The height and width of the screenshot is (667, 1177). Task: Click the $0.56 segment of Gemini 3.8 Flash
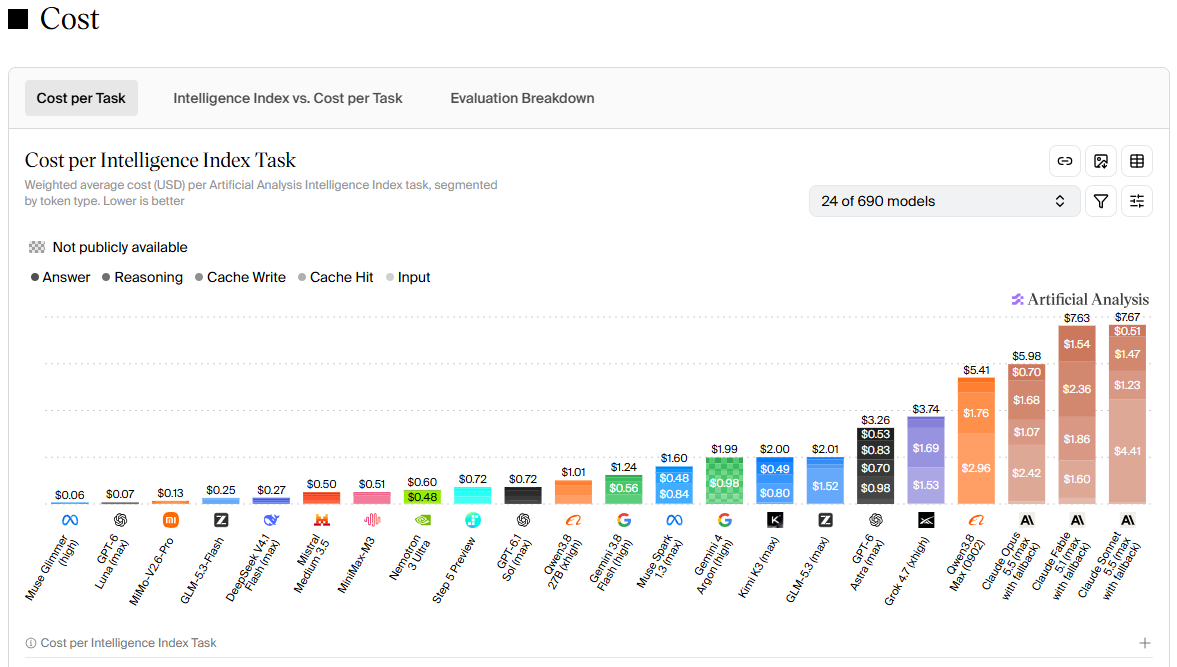tap(624, 488)
